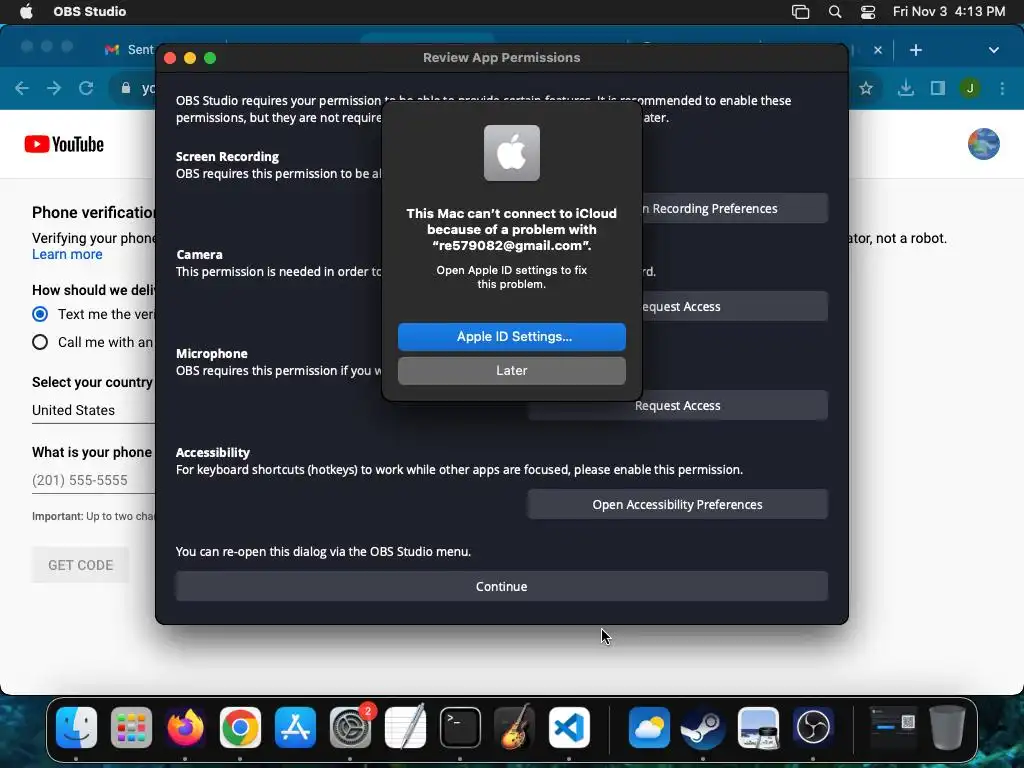Expand Chrome tab search chevron
Screen dimensions: 1024x768
993,50
